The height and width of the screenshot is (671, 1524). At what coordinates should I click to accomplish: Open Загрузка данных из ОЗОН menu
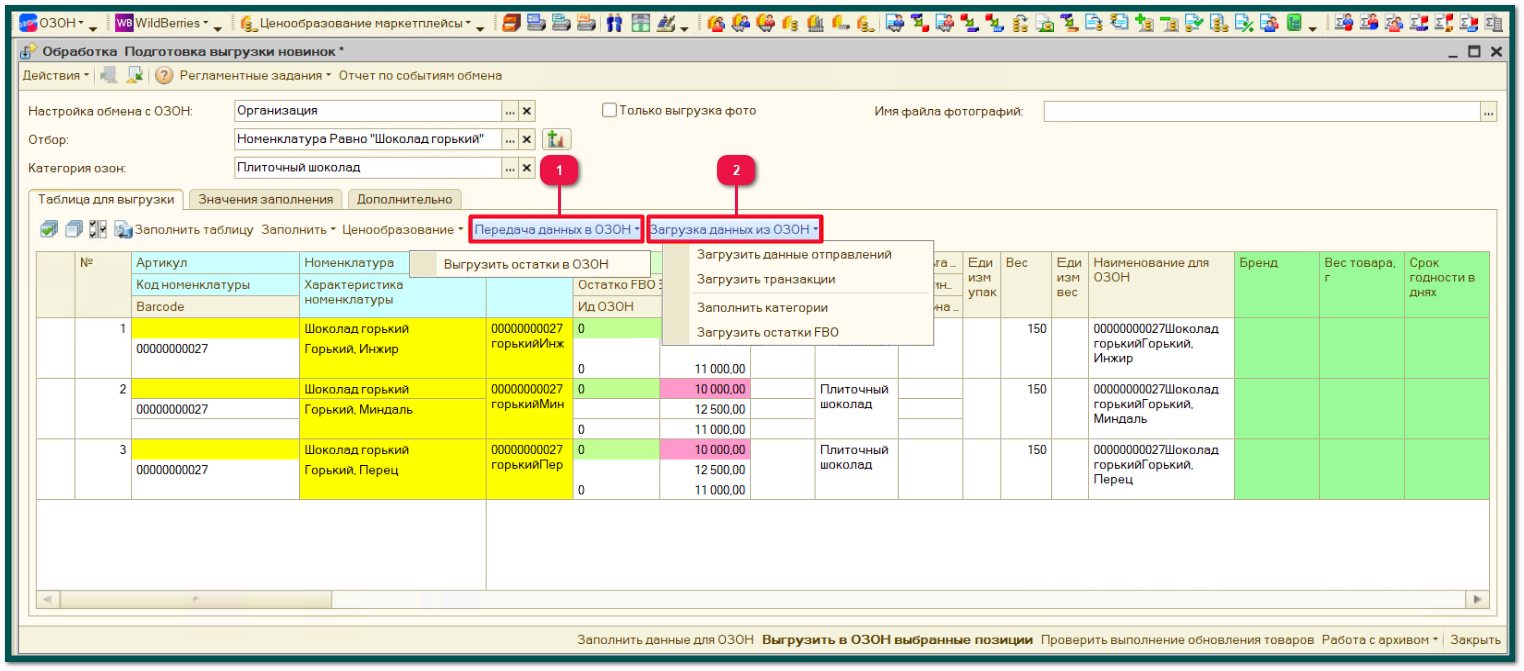click(734, 230)
